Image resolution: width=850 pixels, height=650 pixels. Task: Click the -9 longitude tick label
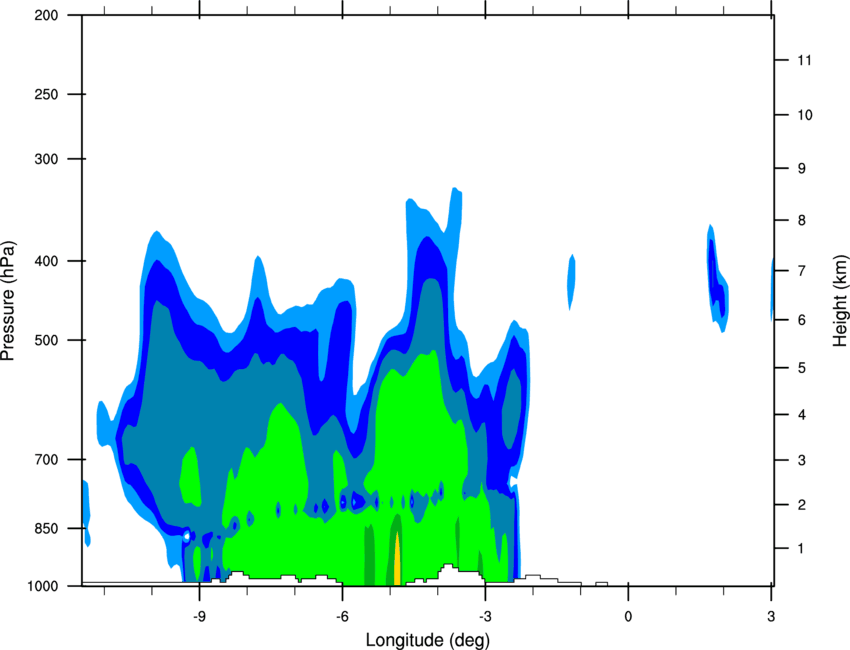[199, 616]
